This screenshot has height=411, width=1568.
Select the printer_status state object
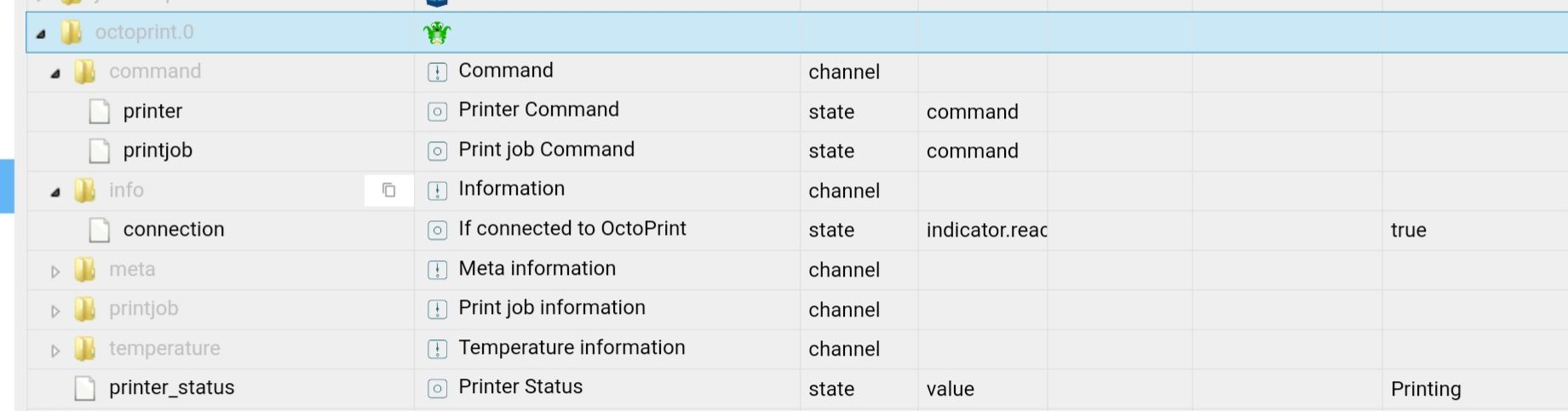pyautogui.click(x=171, y=388)
